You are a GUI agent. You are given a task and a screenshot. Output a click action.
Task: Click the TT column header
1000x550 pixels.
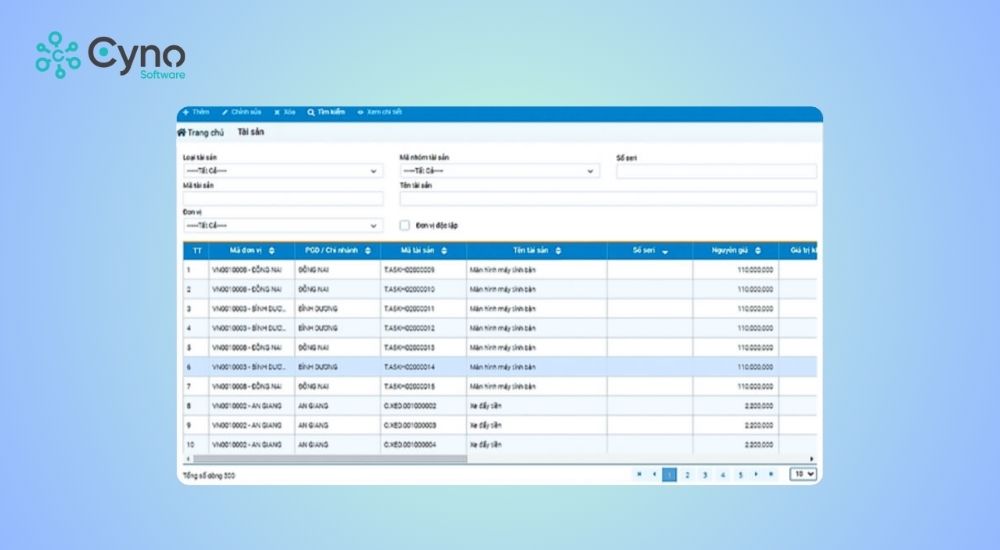pyautogui.click(x=196, y=251)
